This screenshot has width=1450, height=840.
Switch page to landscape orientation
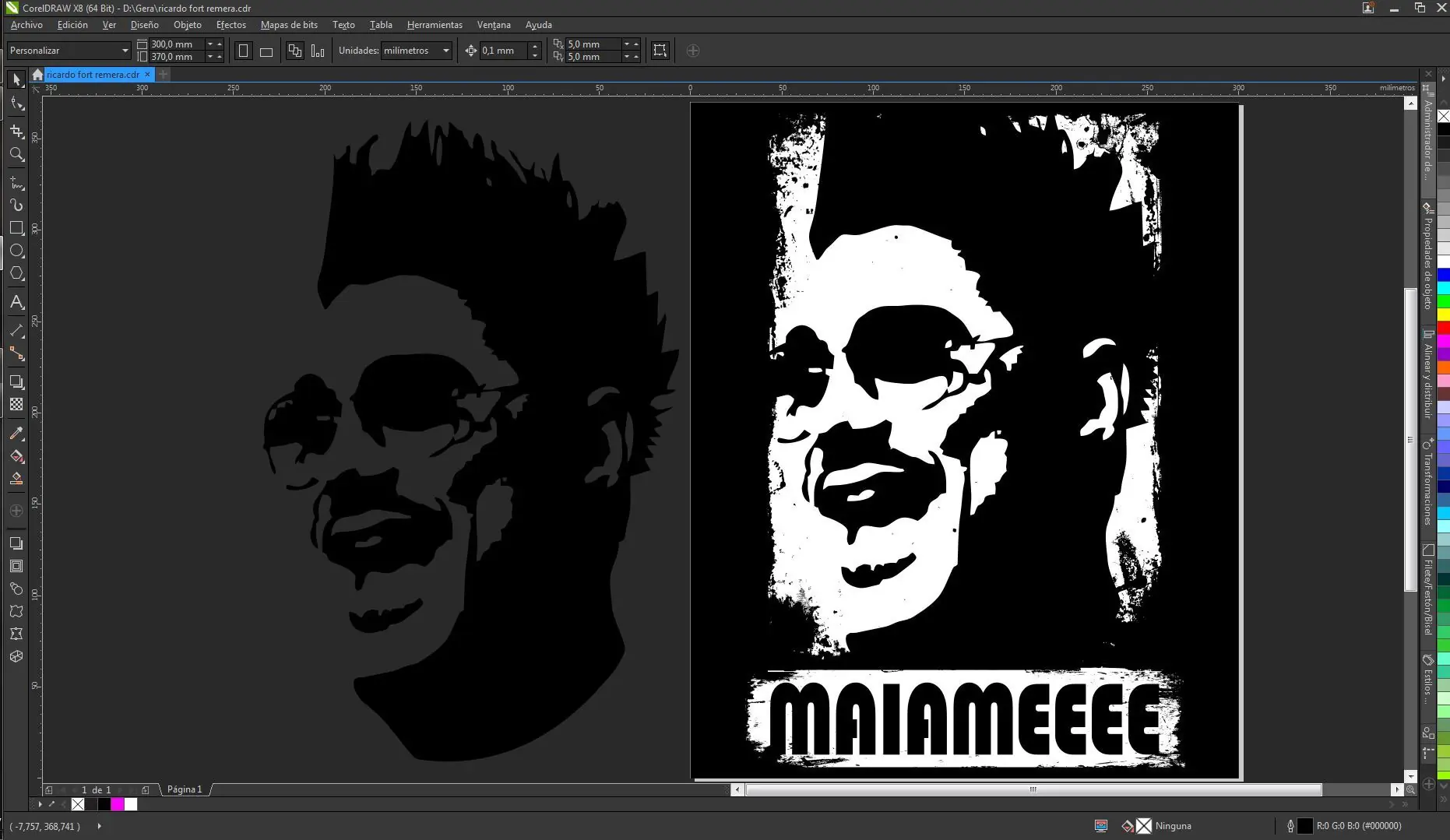[x=266, y=51]
